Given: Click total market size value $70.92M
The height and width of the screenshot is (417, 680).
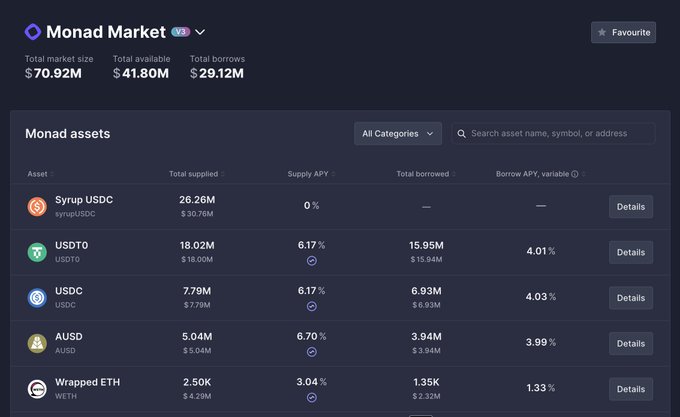Looking at the screenshot, I should click(53, 73).
